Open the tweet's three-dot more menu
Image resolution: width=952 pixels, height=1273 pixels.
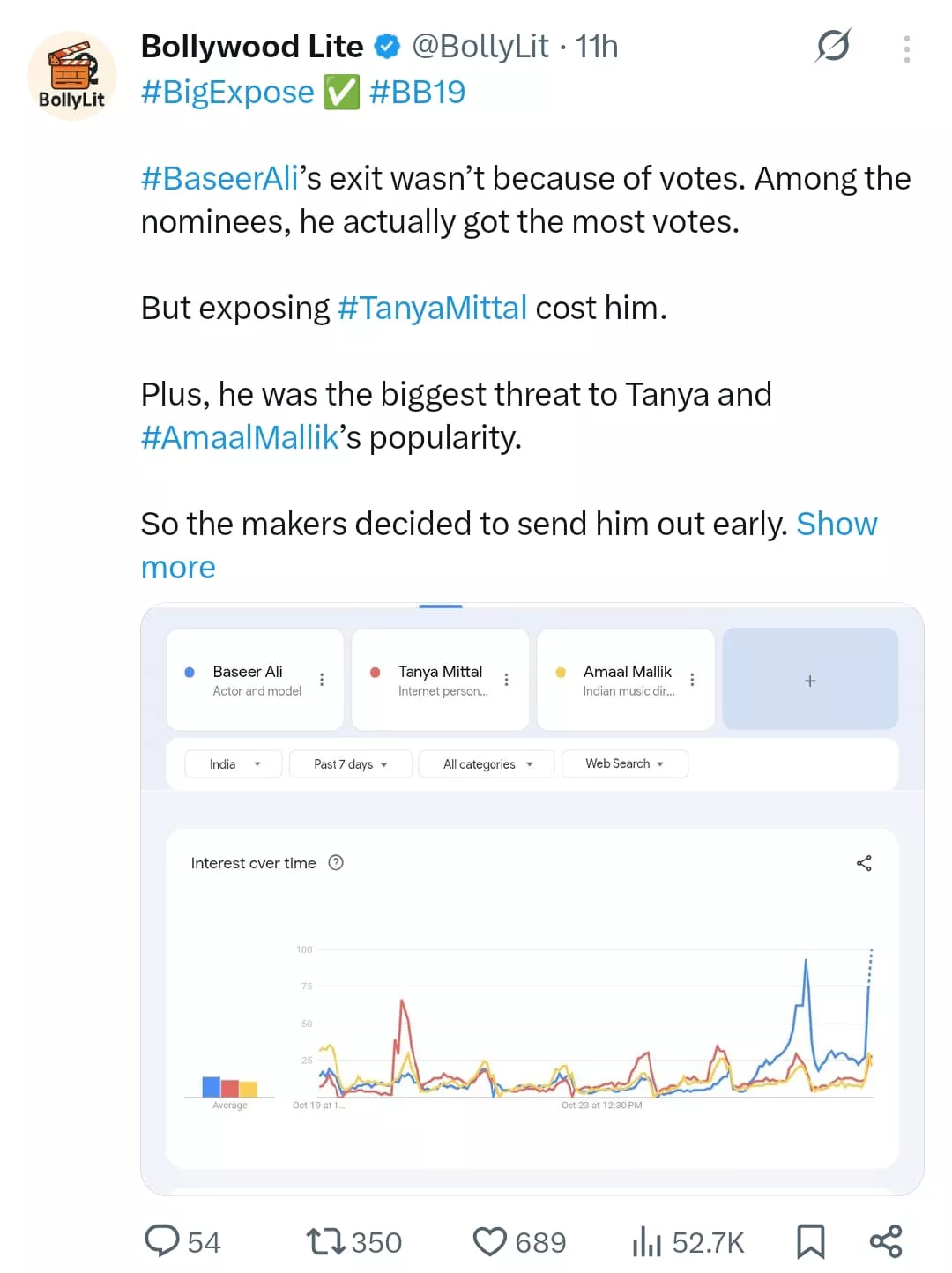pyautogui.click(x=906, y=49)
